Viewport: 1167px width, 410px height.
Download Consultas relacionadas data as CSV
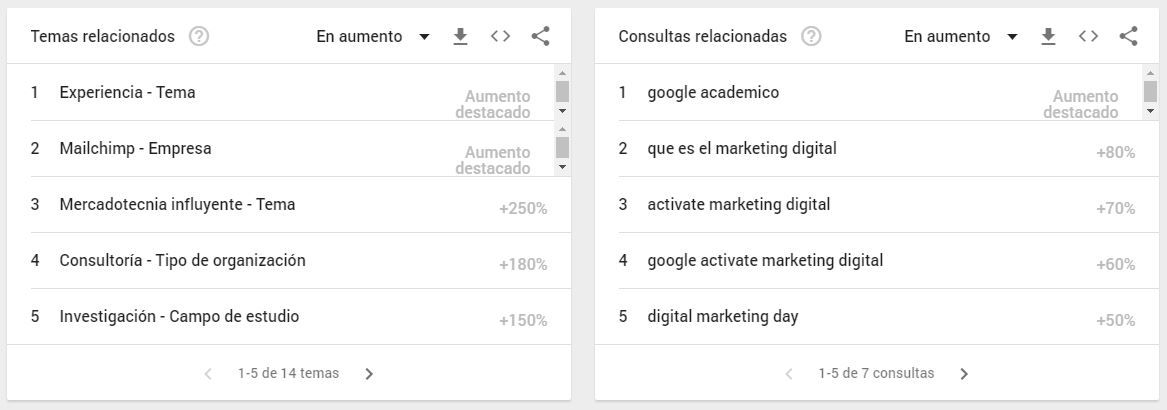[x=1048, y=37]
